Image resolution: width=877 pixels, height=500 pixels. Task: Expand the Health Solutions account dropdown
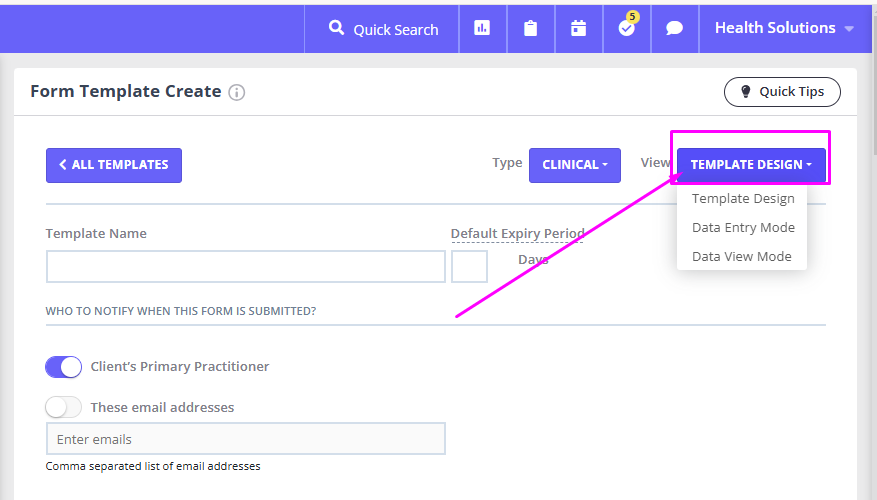(784, 28)
